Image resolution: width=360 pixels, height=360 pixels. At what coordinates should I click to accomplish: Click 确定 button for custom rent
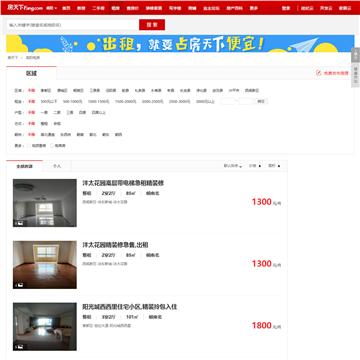point(261,101)
